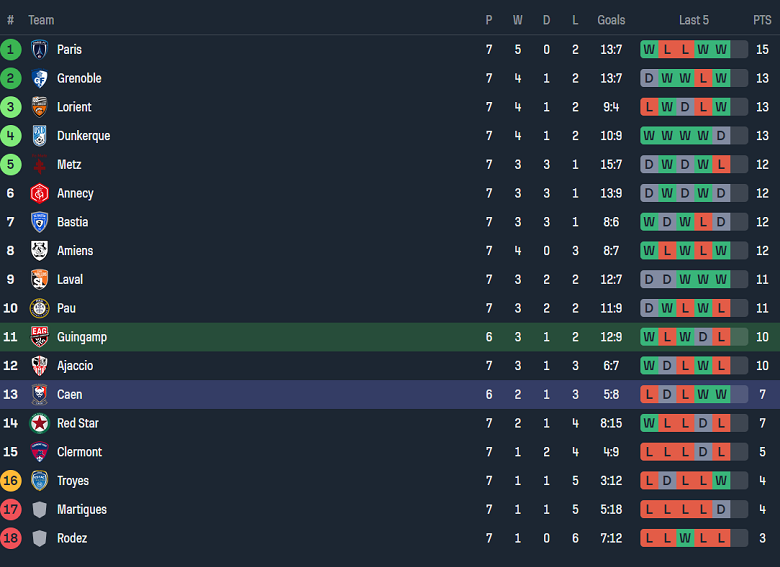Click Amiens's position number 8
This screenshot has width=780, height=567.
[x=11, y=251]
